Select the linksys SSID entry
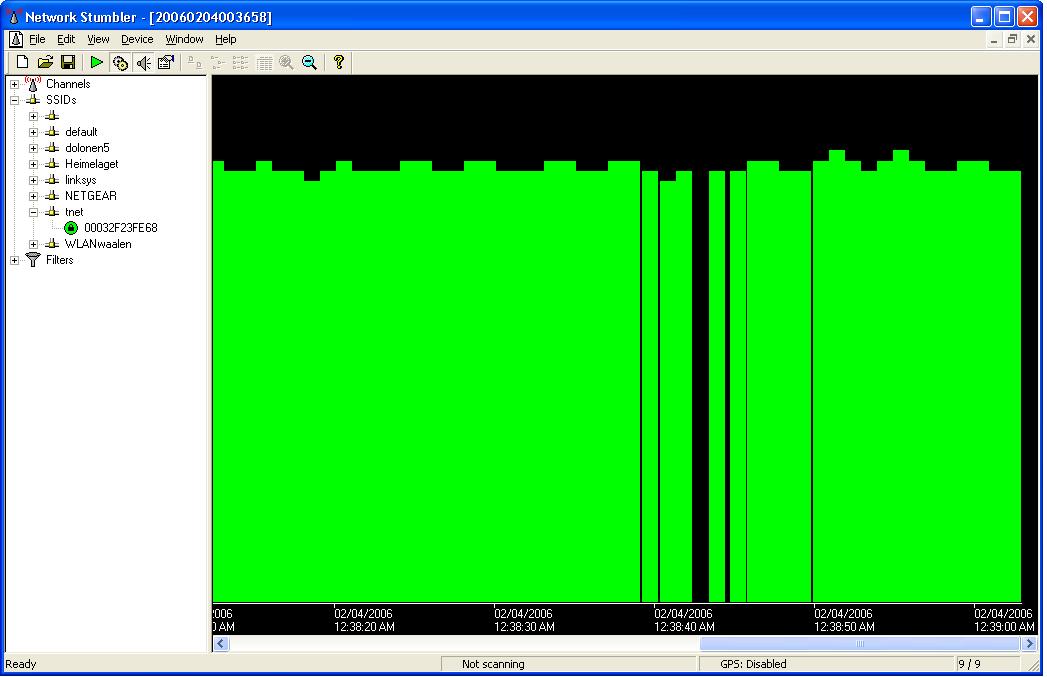1047x677 pixels. coord(80,180)
